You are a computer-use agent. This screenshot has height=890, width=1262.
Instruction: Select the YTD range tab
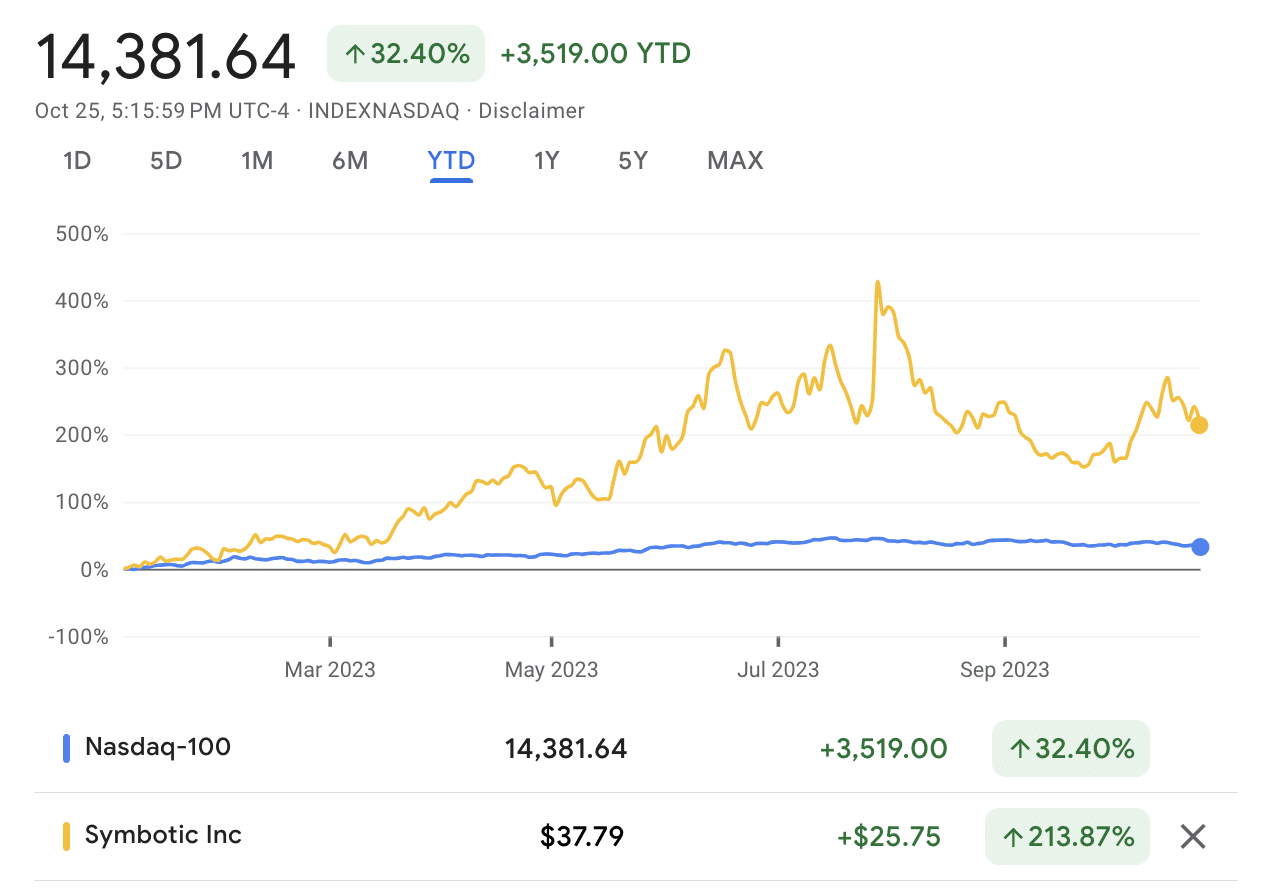[x=451, y=160]
